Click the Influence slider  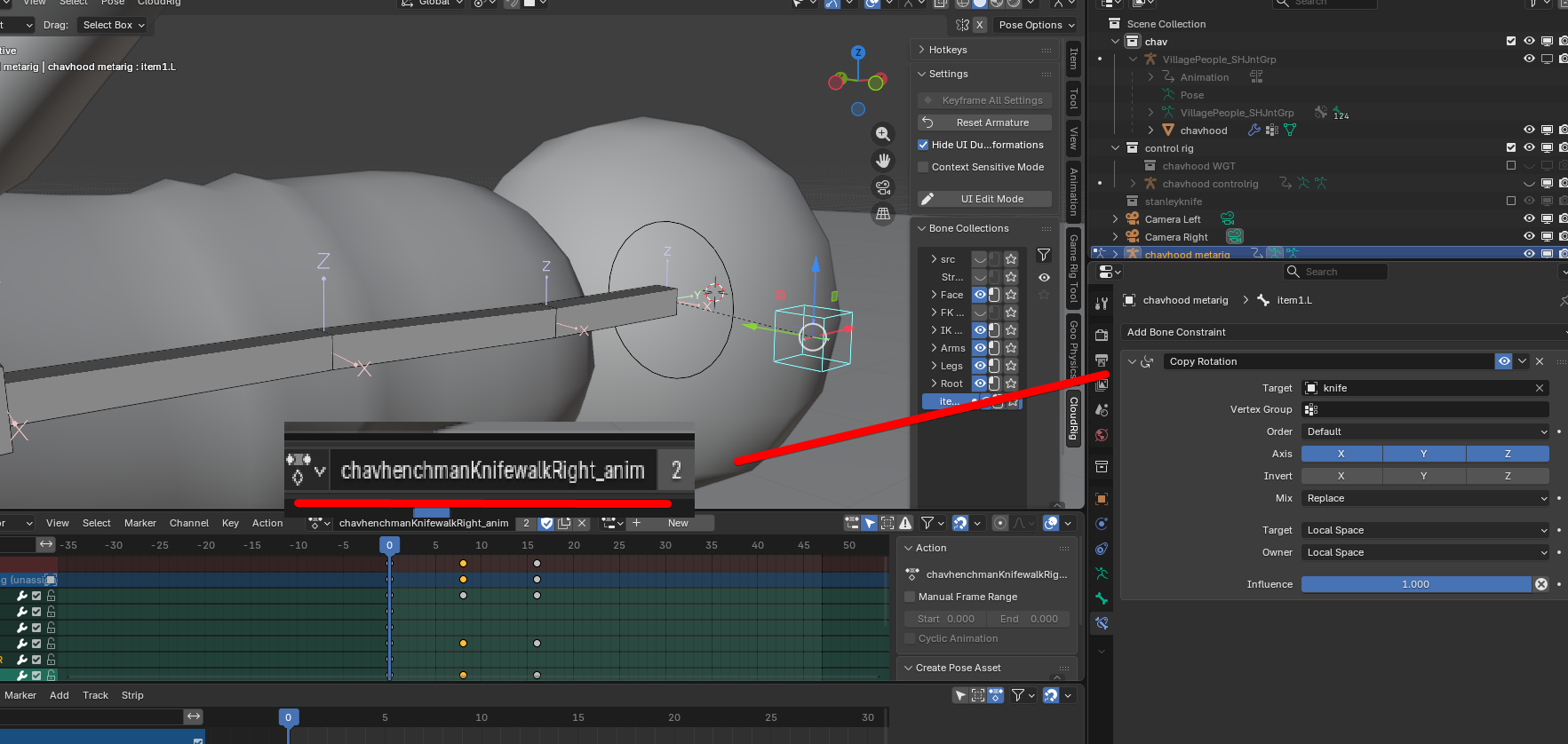(1416, 584)
